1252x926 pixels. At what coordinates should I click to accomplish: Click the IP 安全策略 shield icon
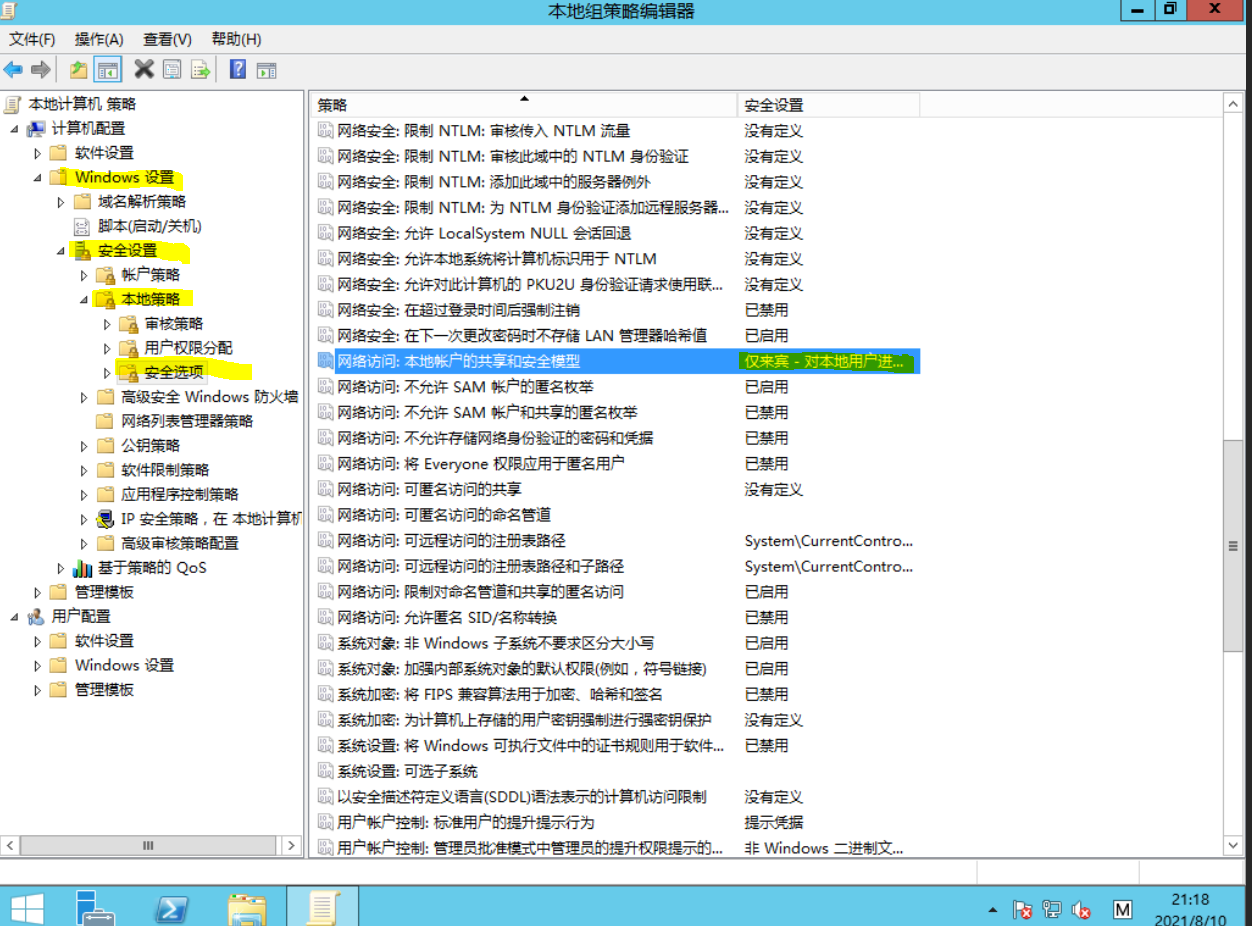pos(106,519)
